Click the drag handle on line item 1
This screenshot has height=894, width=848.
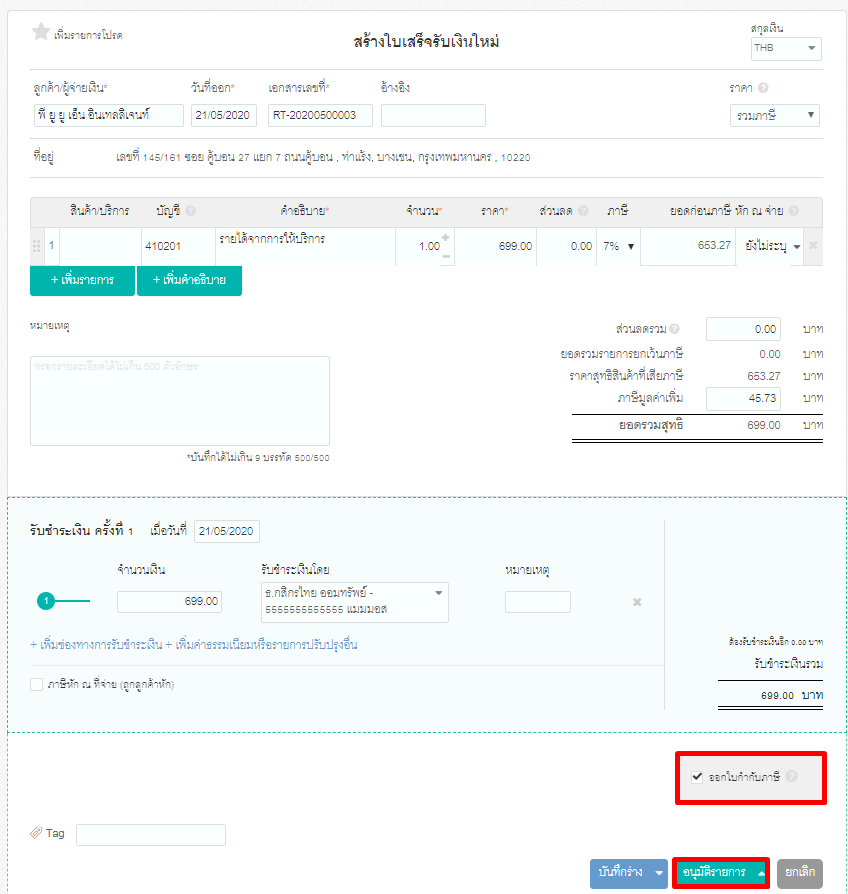click(x=36, y=245)
